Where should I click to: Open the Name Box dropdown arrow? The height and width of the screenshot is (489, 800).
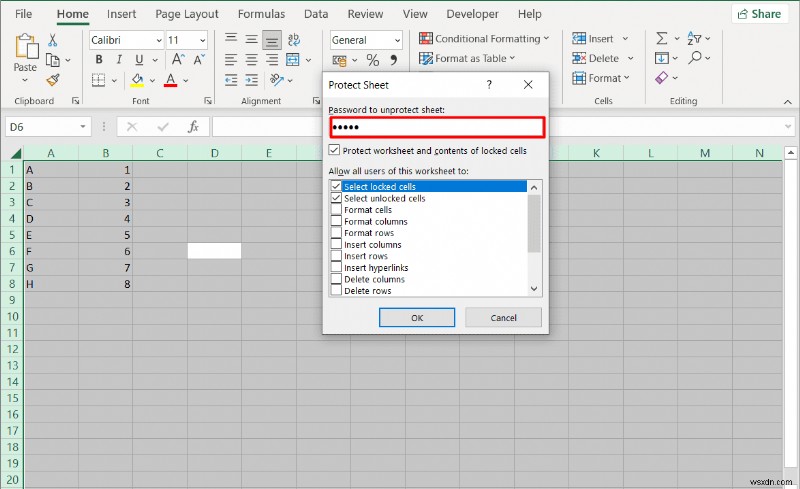coord(83,127)
